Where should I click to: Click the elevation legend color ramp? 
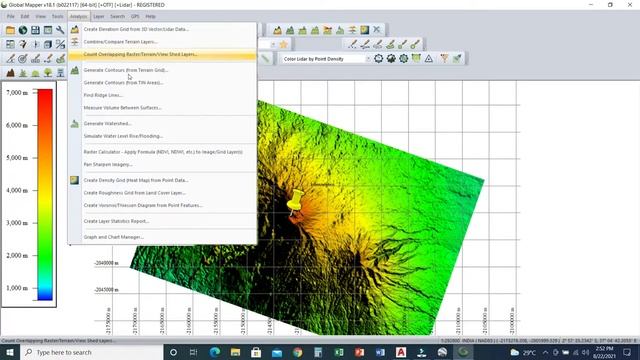45,195
